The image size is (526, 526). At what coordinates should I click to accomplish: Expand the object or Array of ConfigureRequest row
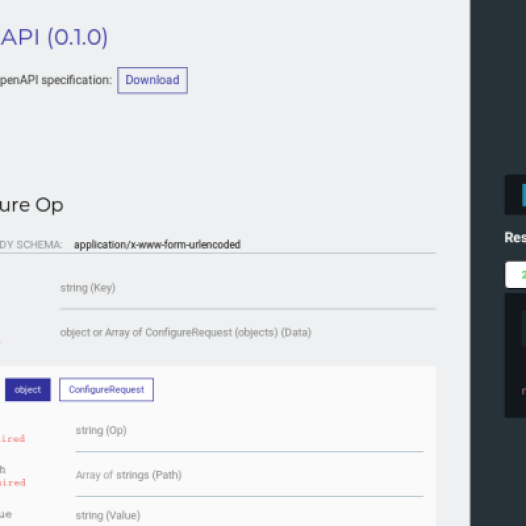186,332
